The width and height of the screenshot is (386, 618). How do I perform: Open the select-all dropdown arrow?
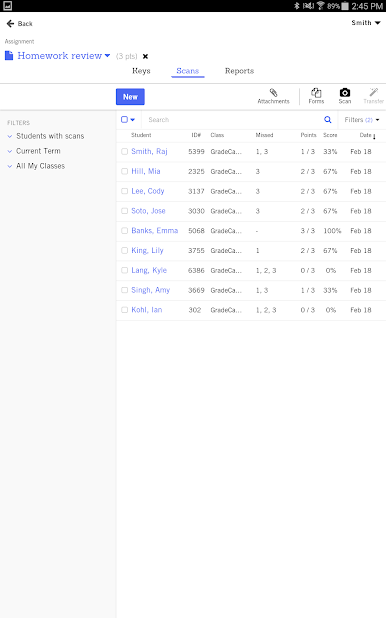[133, 120]
